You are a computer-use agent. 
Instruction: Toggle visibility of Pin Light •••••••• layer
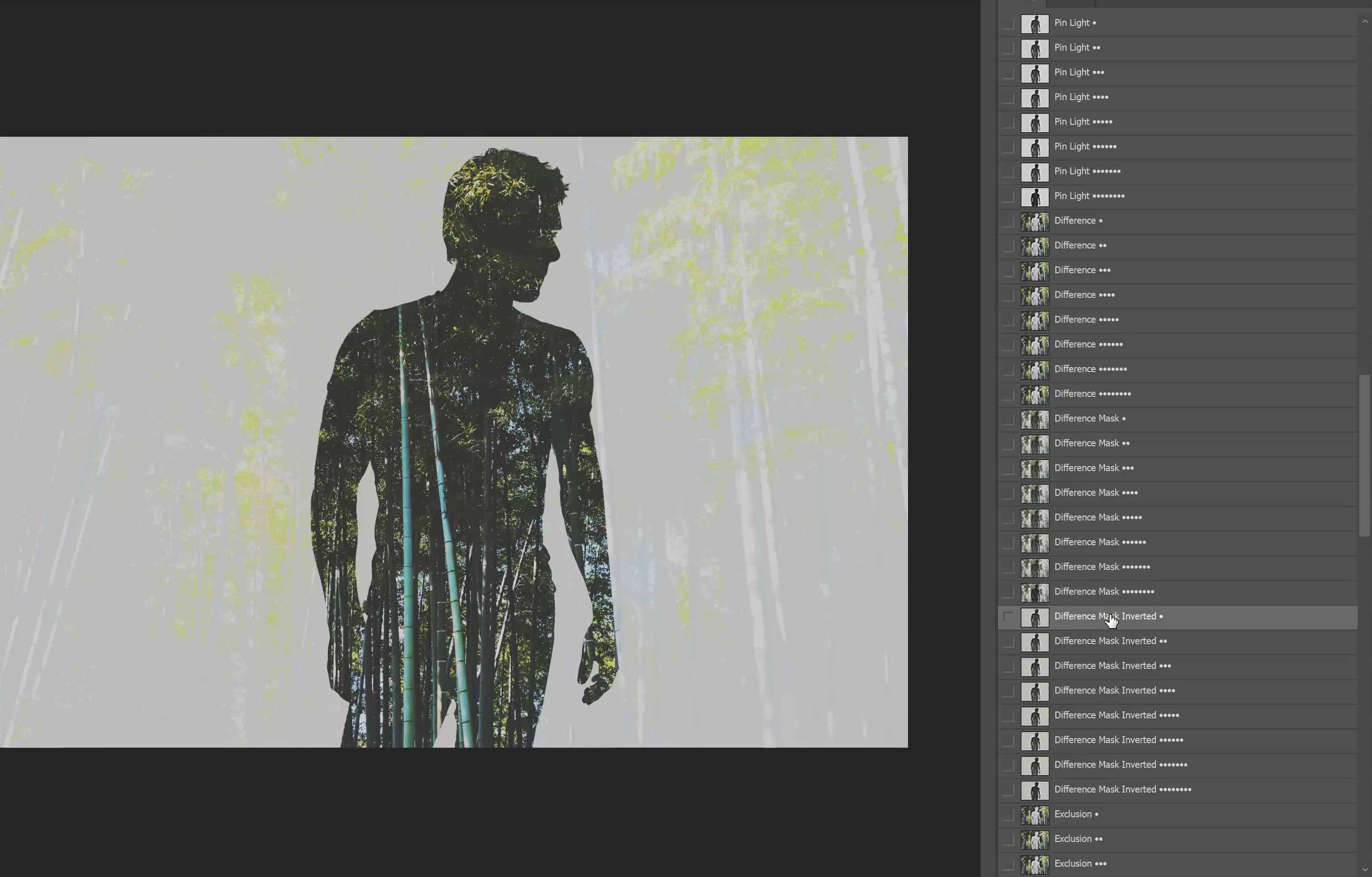click(1008, 197)
